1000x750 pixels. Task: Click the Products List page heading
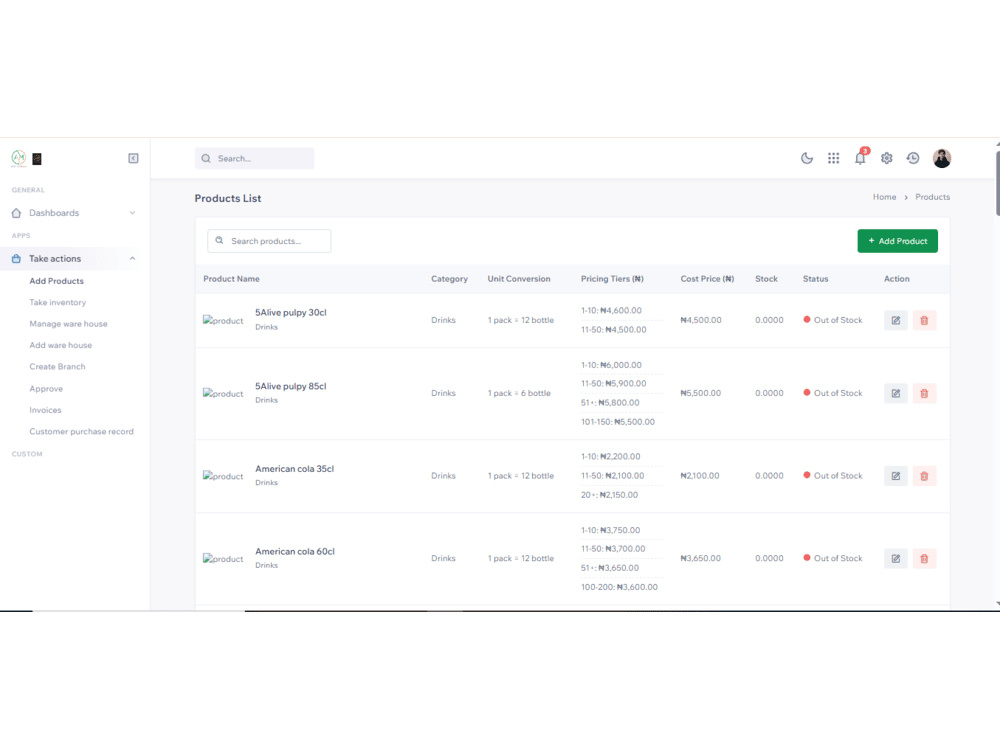coord(228,198)
